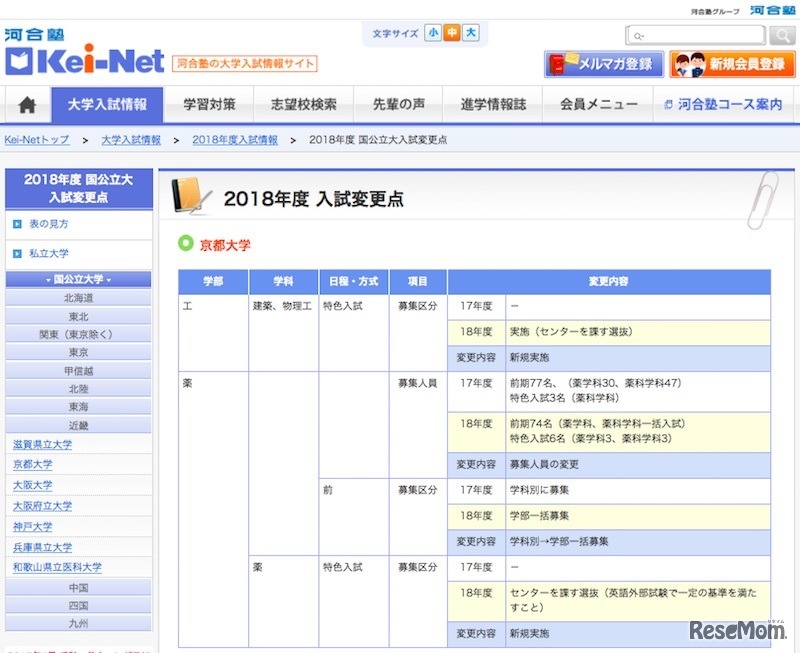Click the search input field
Screen dimensions: 800x653
click(x=697, y=36)
